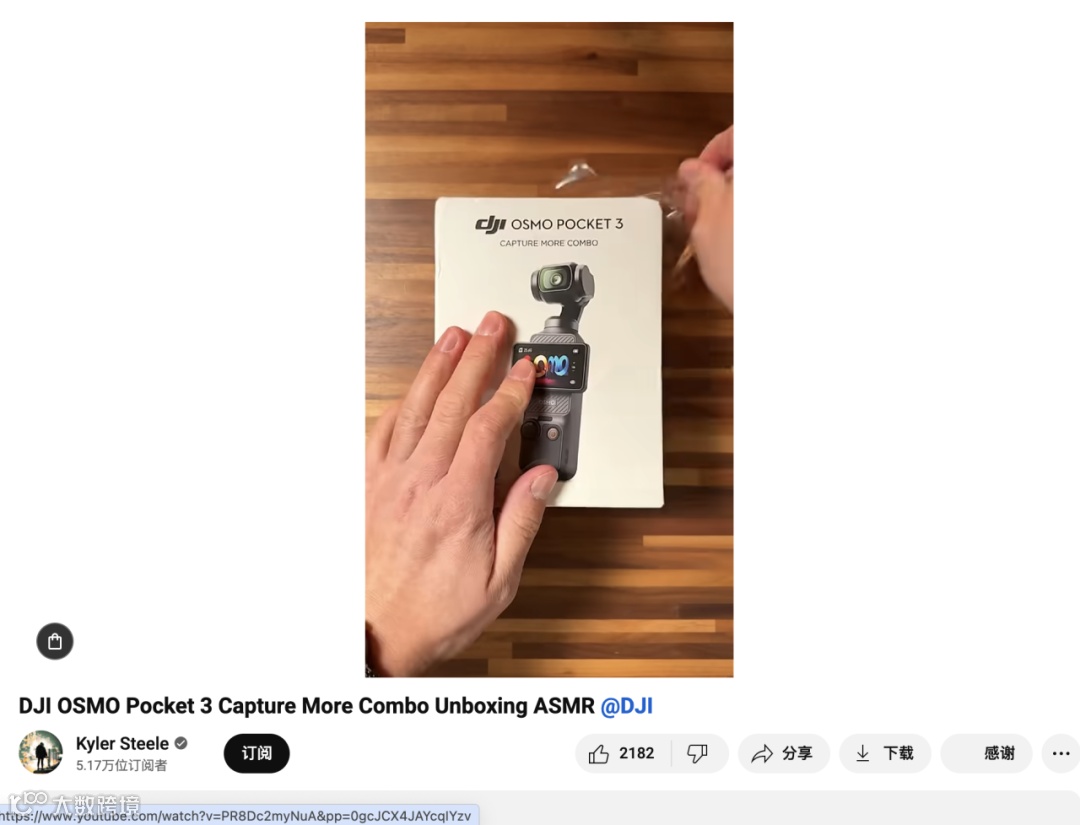Click the verified badge beside Kyler Steele
This screenshot has width=1080, height=825.
click(181, 743)
